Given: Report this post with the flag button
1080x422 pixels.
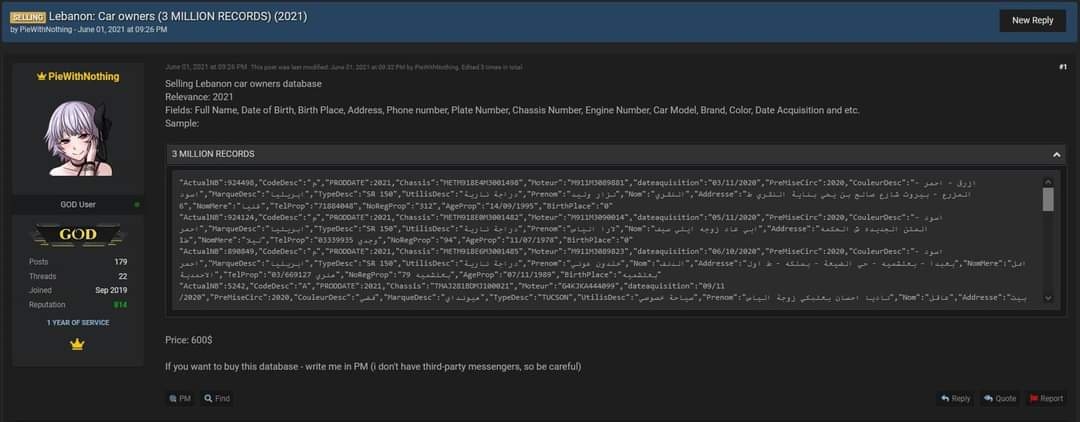Looking at the screenshot, I should [x=1046, y=398].
